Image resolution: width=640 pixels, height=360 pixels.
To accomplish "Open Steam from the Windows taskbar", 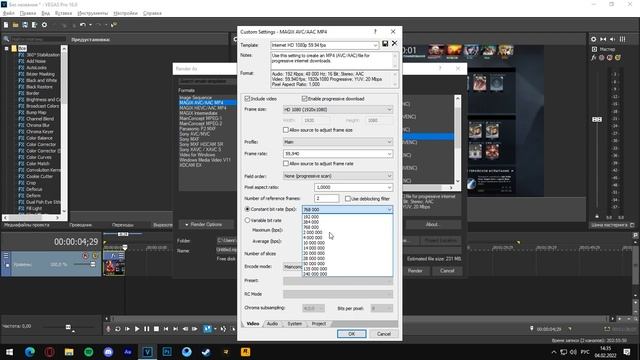I will click(x=206, y=352).
